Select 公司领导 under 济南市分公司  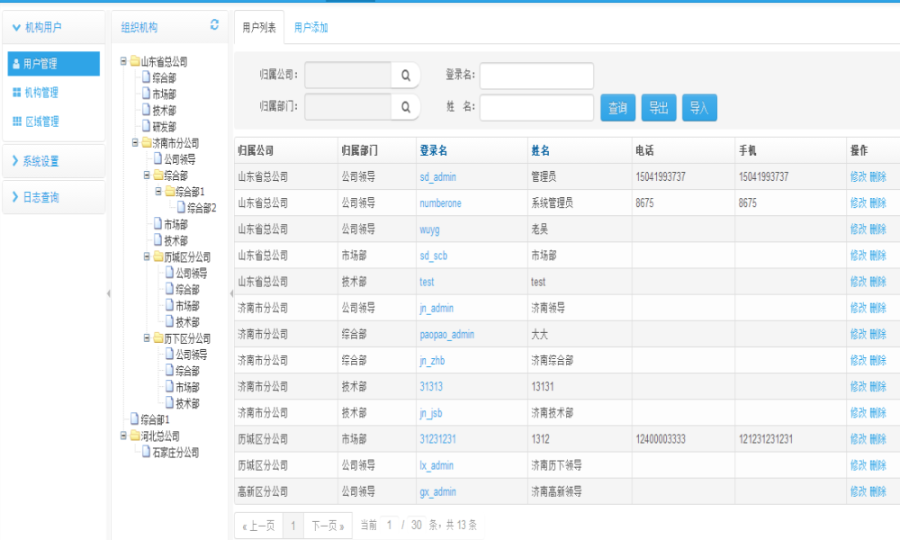pyautogui.click(x=179, y=159)
